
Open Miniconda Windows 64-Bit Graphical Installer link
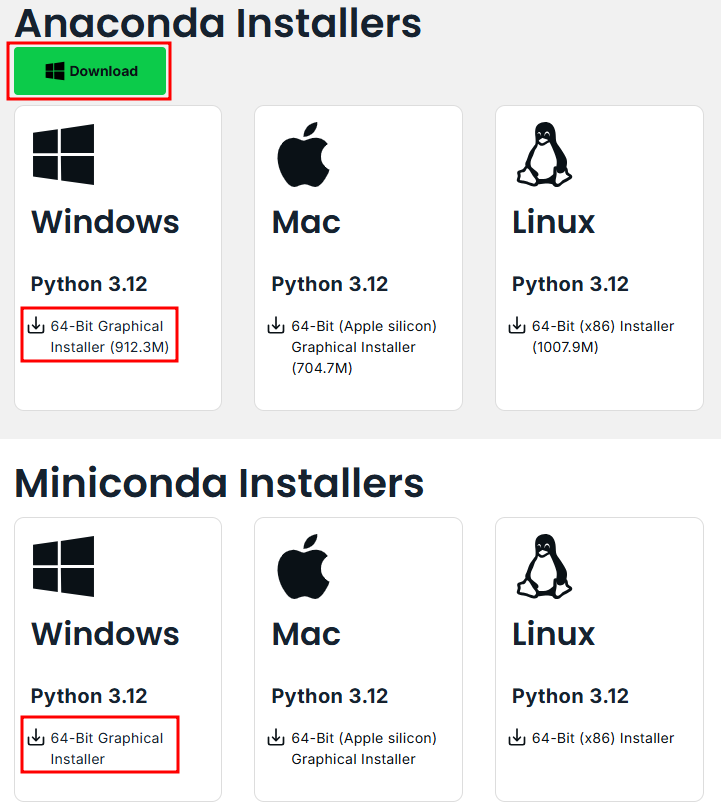pyautogui.click(x=107, y=748)
